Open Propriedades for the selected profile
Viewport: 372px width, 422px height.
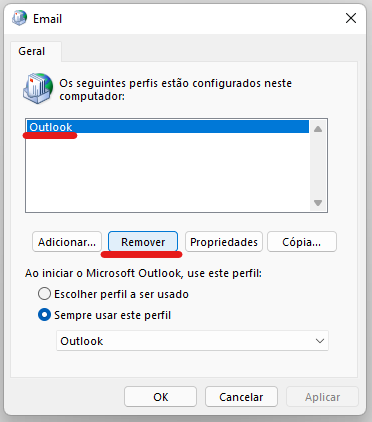click(x=224, y=242)
